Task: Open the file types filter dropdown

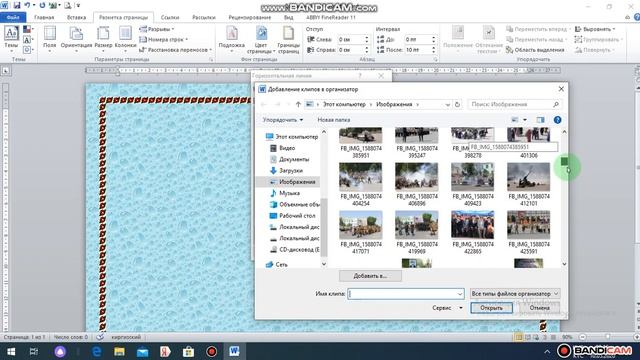Action: 515,294
